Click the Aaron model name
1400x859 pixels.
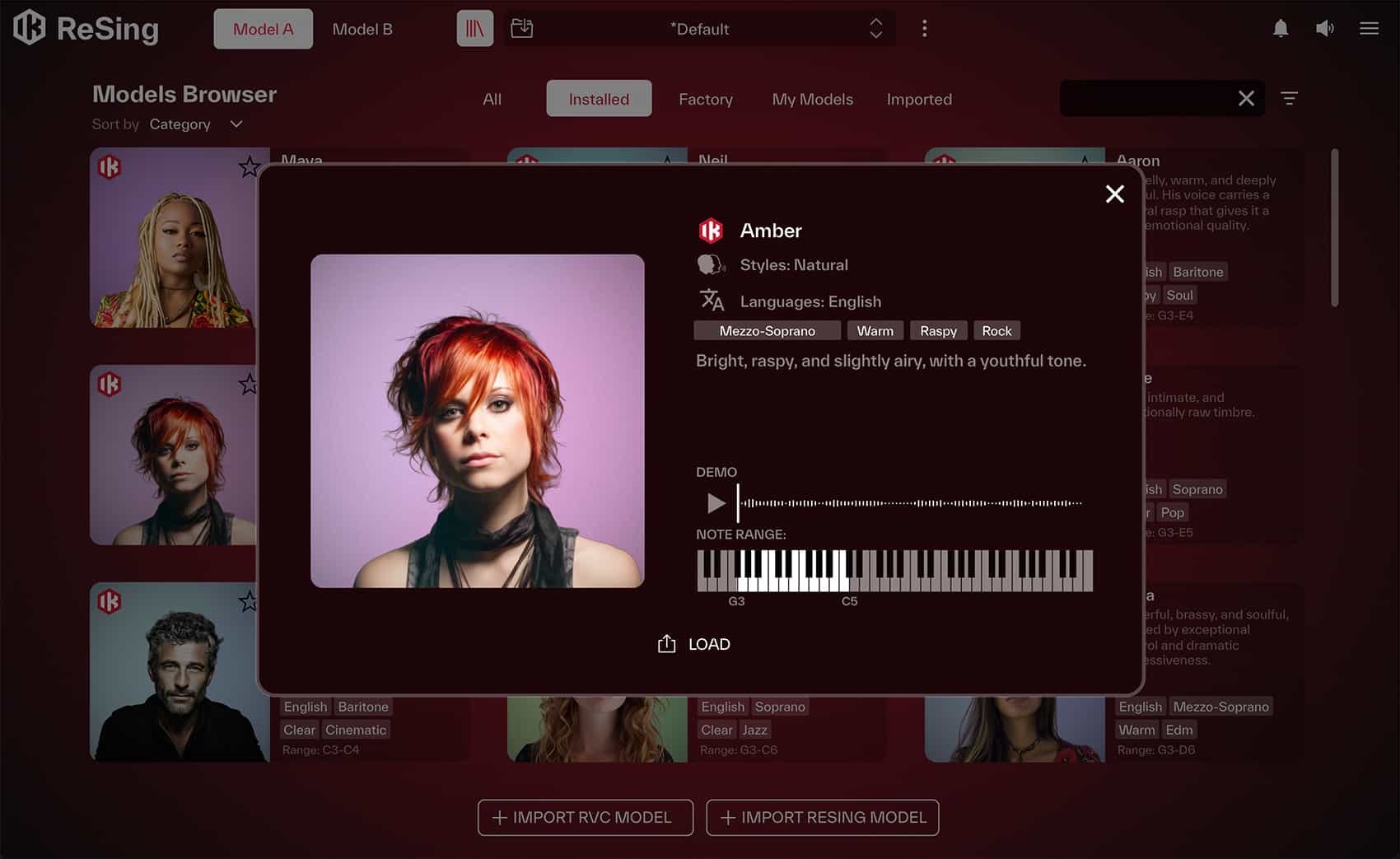coord(1138,161)
